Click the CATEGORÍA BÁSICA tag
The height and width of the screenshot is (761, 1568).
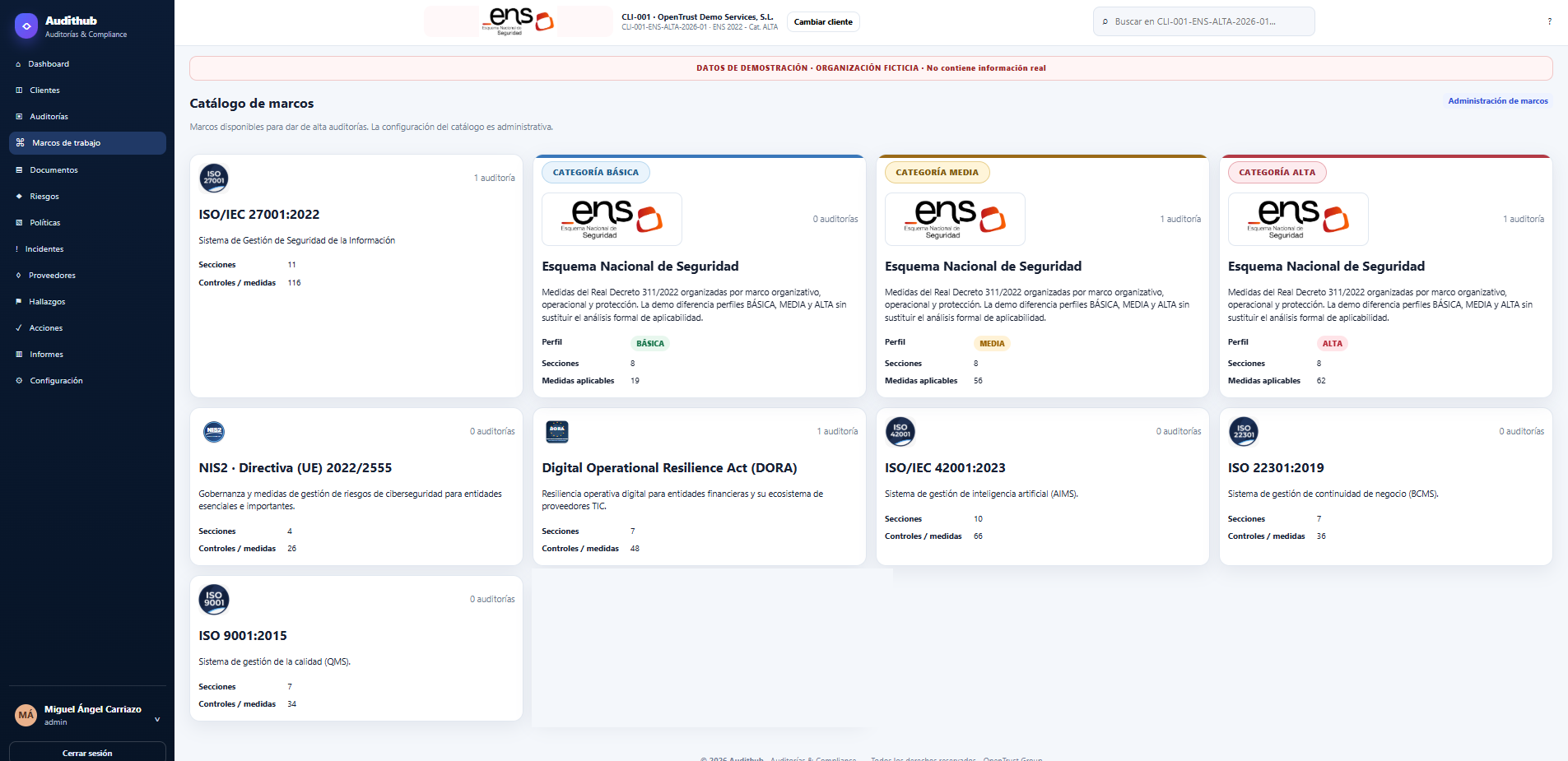coord(596,172)
